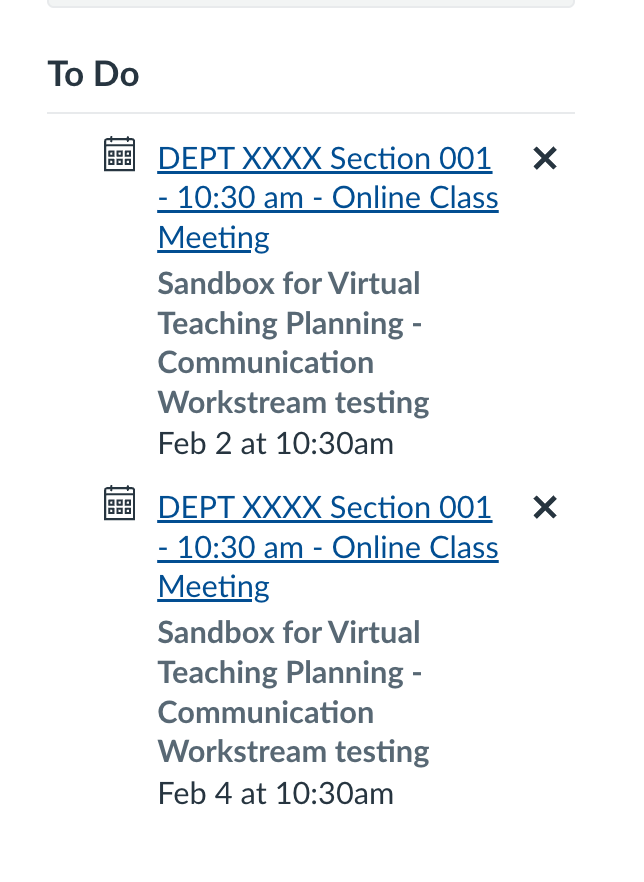The height and width of the screenshot is (882, 644).
Task: Click the word "Meeting" in the Feb 4 link
Action: pos(213,587)
